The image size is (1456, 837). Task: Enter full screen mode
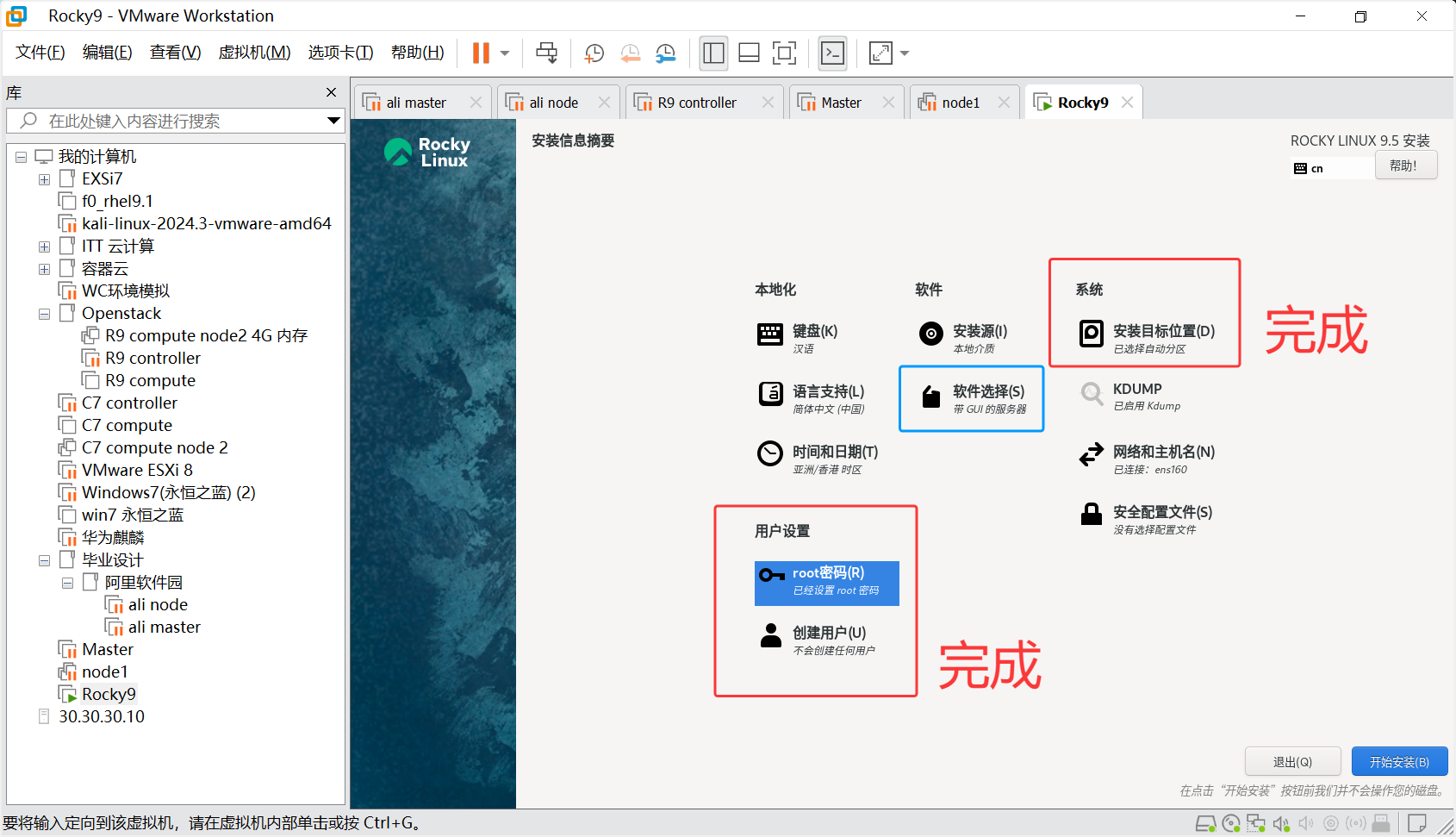coord(784,53)
